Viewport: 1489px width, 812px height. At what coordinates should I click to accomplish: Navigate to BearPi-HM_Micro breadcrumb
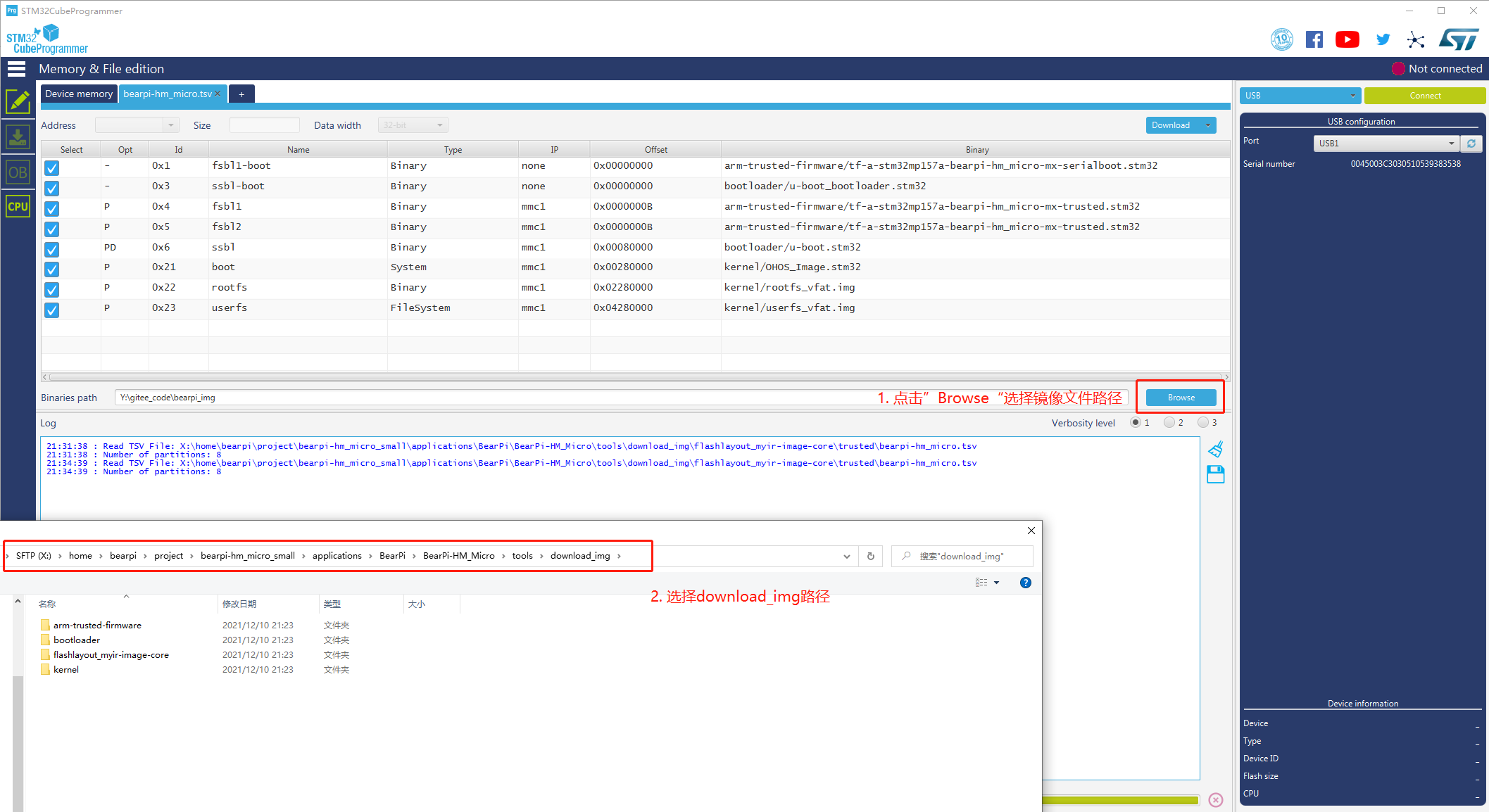tap(459, 556)
